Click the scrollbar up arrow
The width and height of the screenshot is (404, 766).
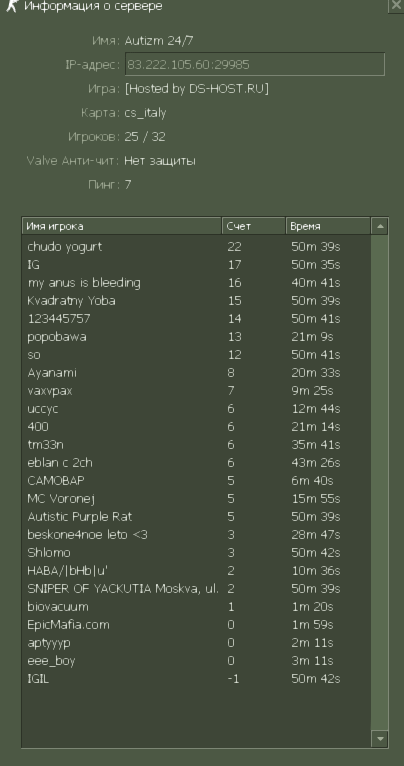[x=380, y=226]
